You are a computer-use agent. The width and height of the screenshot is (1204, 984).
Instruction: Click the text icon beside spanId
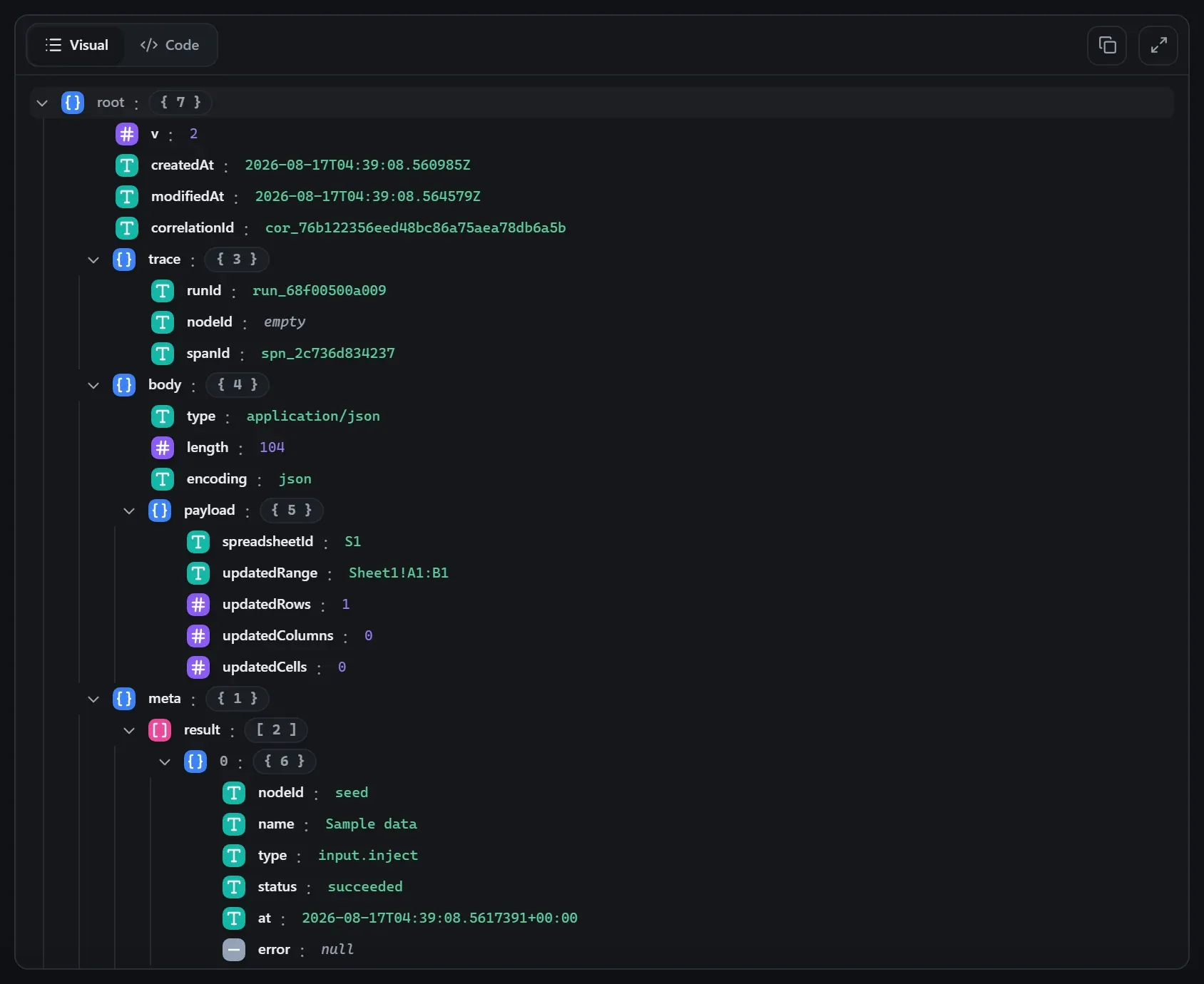pos(163,354)
